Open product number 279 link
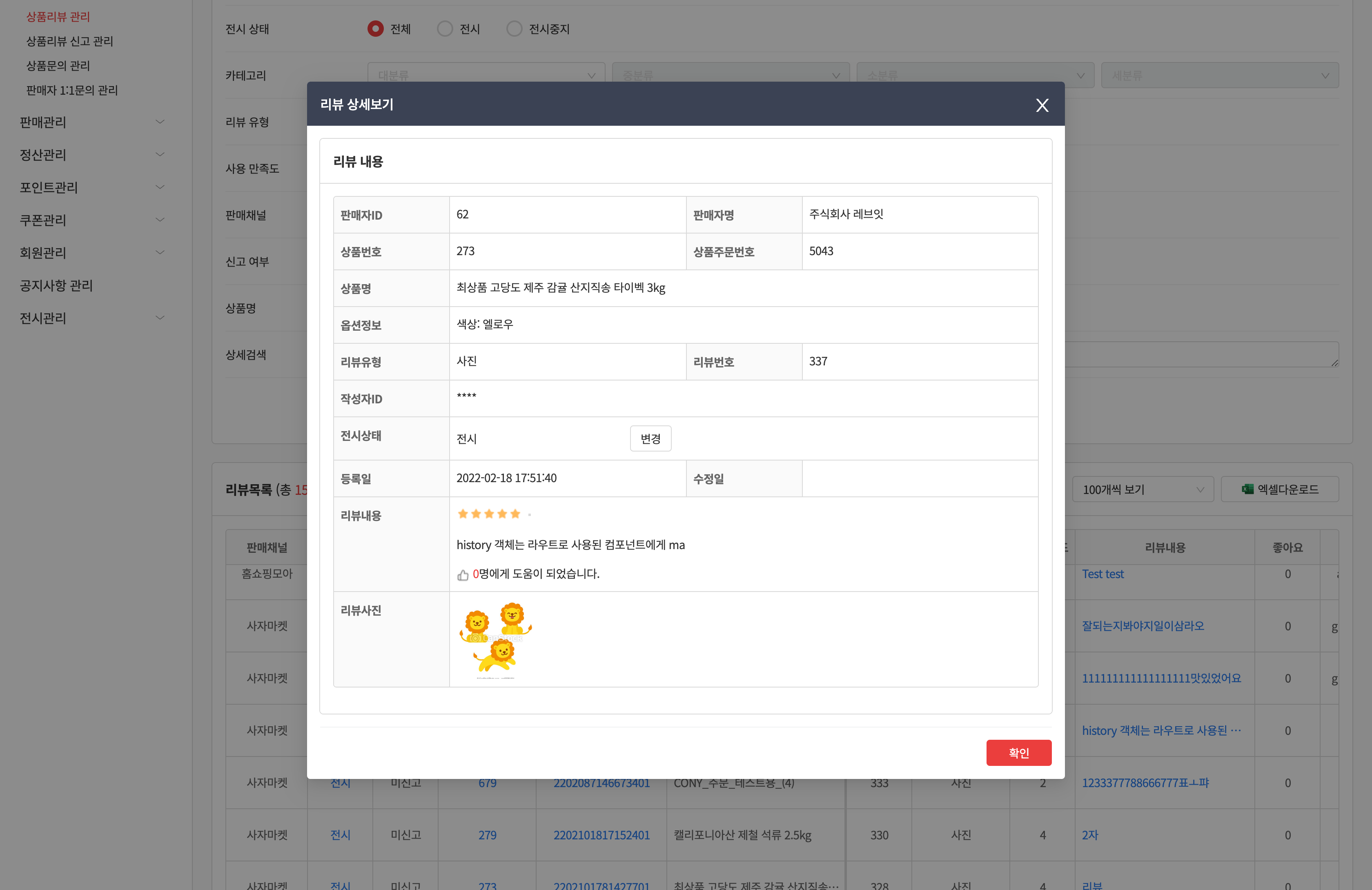 click(487, 834)
